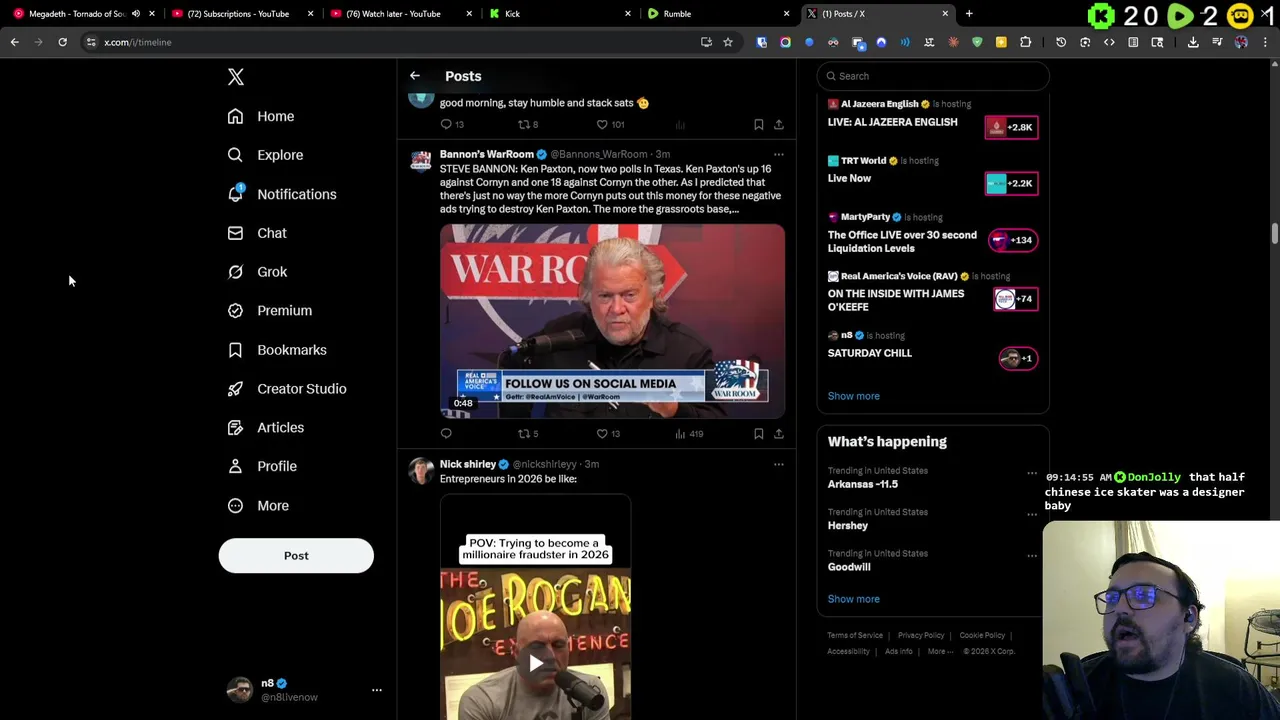Play the Joe Rogan video
The height and width of the screenshot is (720, 1280).
click(536, 663)
